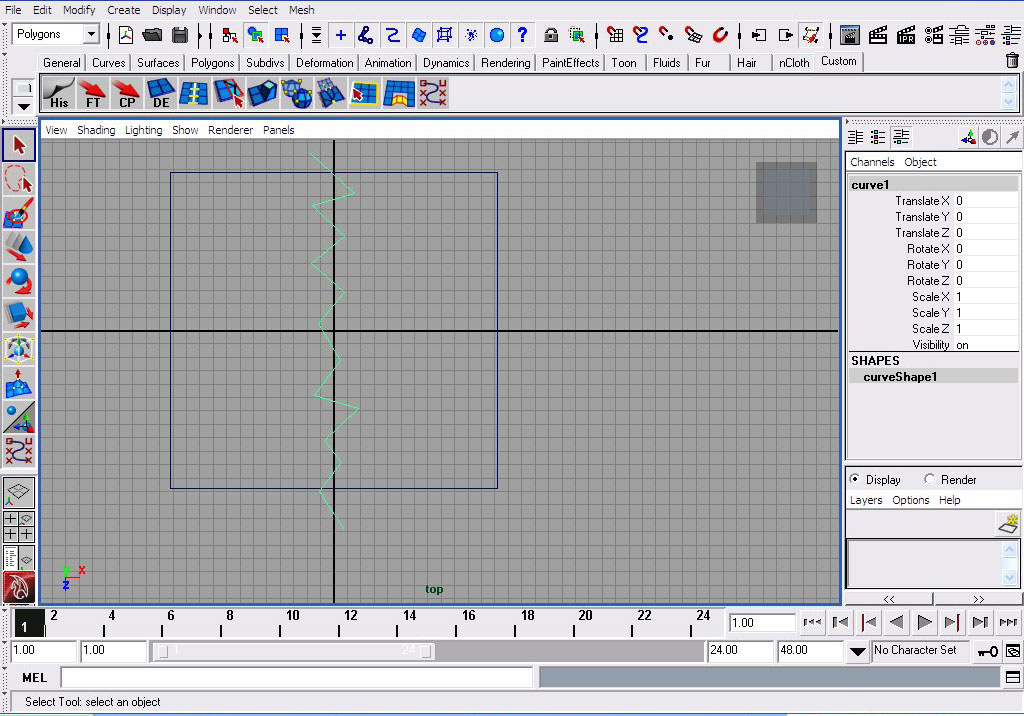Switch to four view layout

coord(19,527)
